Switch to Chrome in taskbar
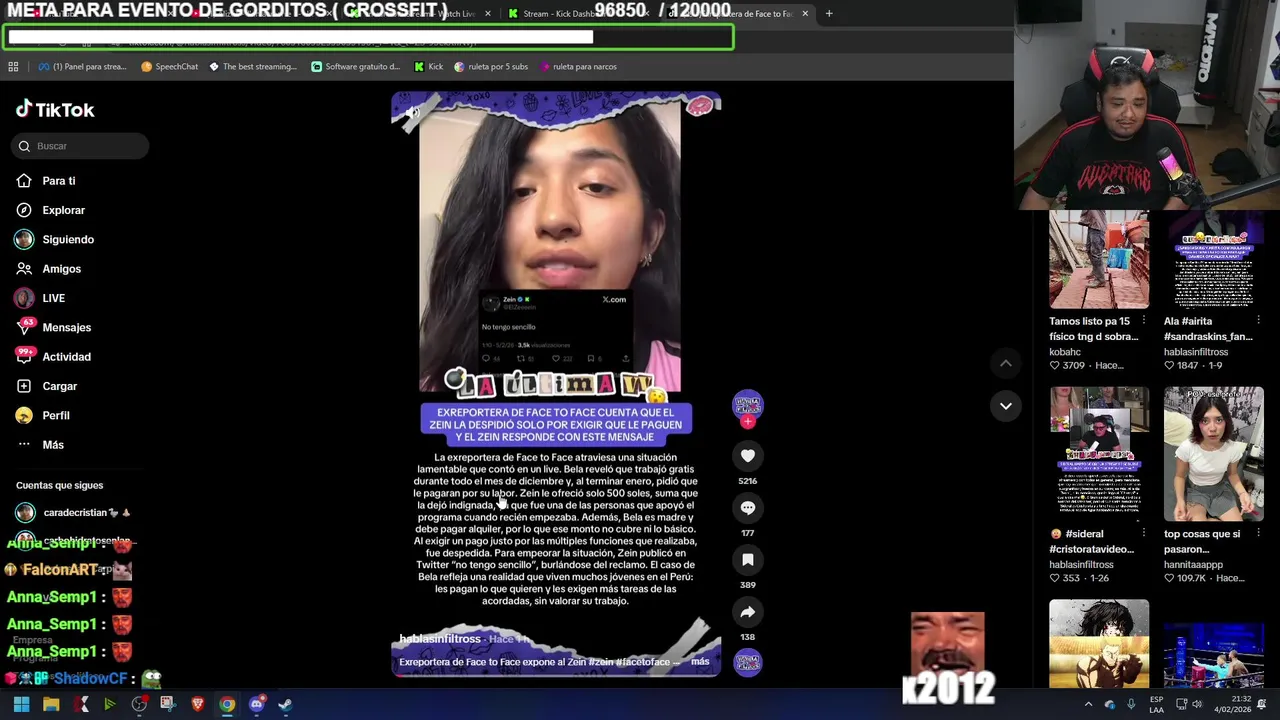The image size is (1280, 720). click(227, 704)
